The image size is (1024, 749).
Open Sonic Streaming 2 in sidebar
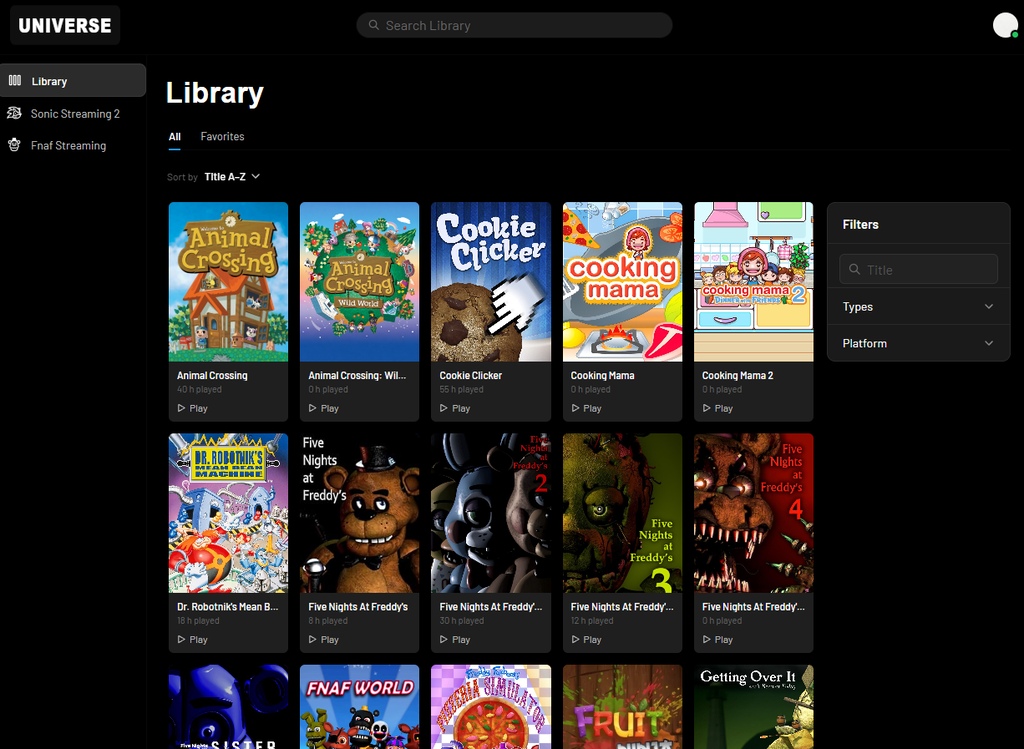[73, 114]
